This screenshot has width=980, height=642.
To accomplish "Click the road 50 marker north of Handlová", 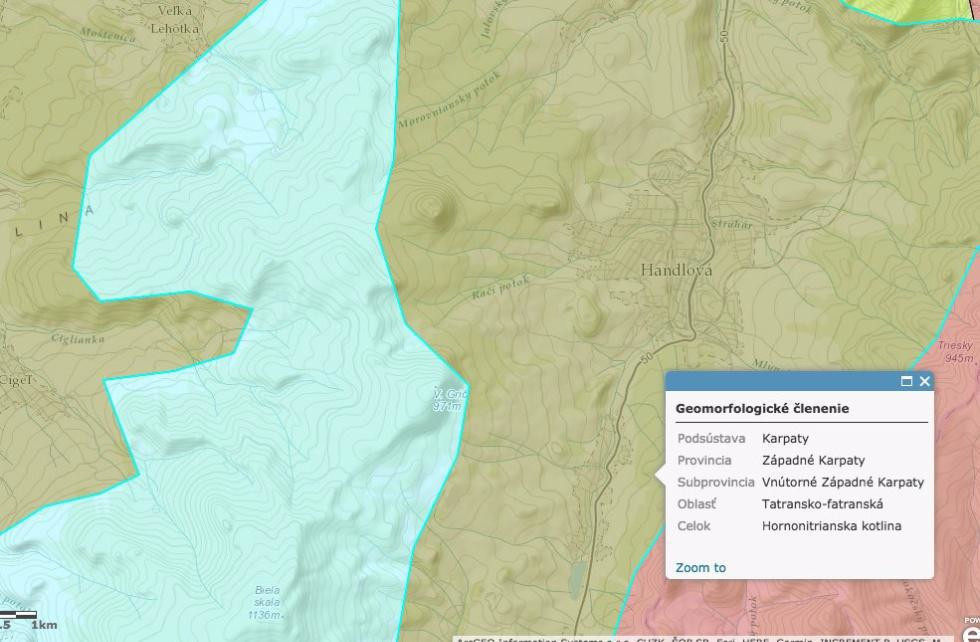I will point(723,37).
